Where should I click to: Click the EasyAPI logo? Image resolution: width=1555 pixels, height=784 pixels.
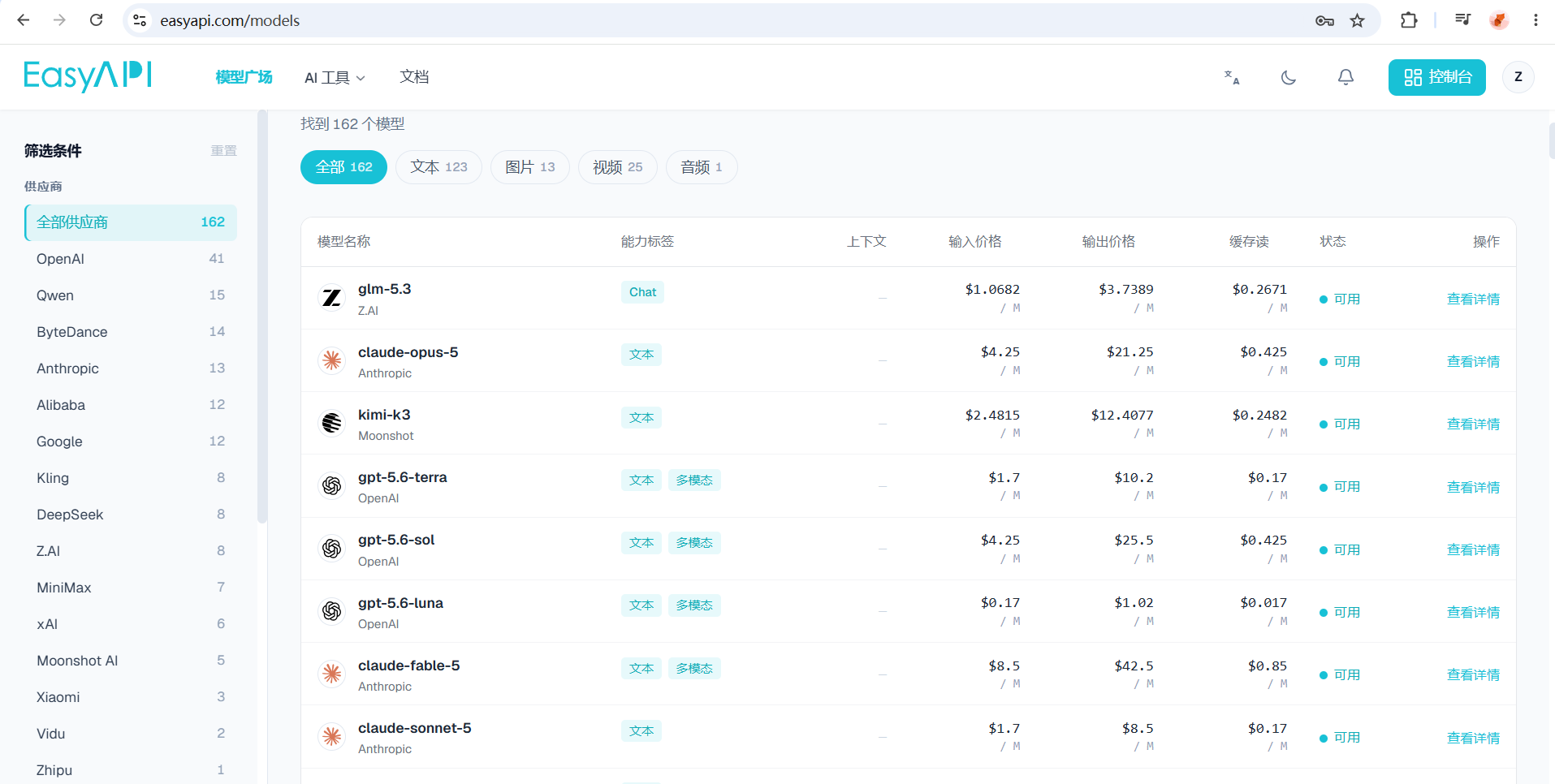click(88, 76)
